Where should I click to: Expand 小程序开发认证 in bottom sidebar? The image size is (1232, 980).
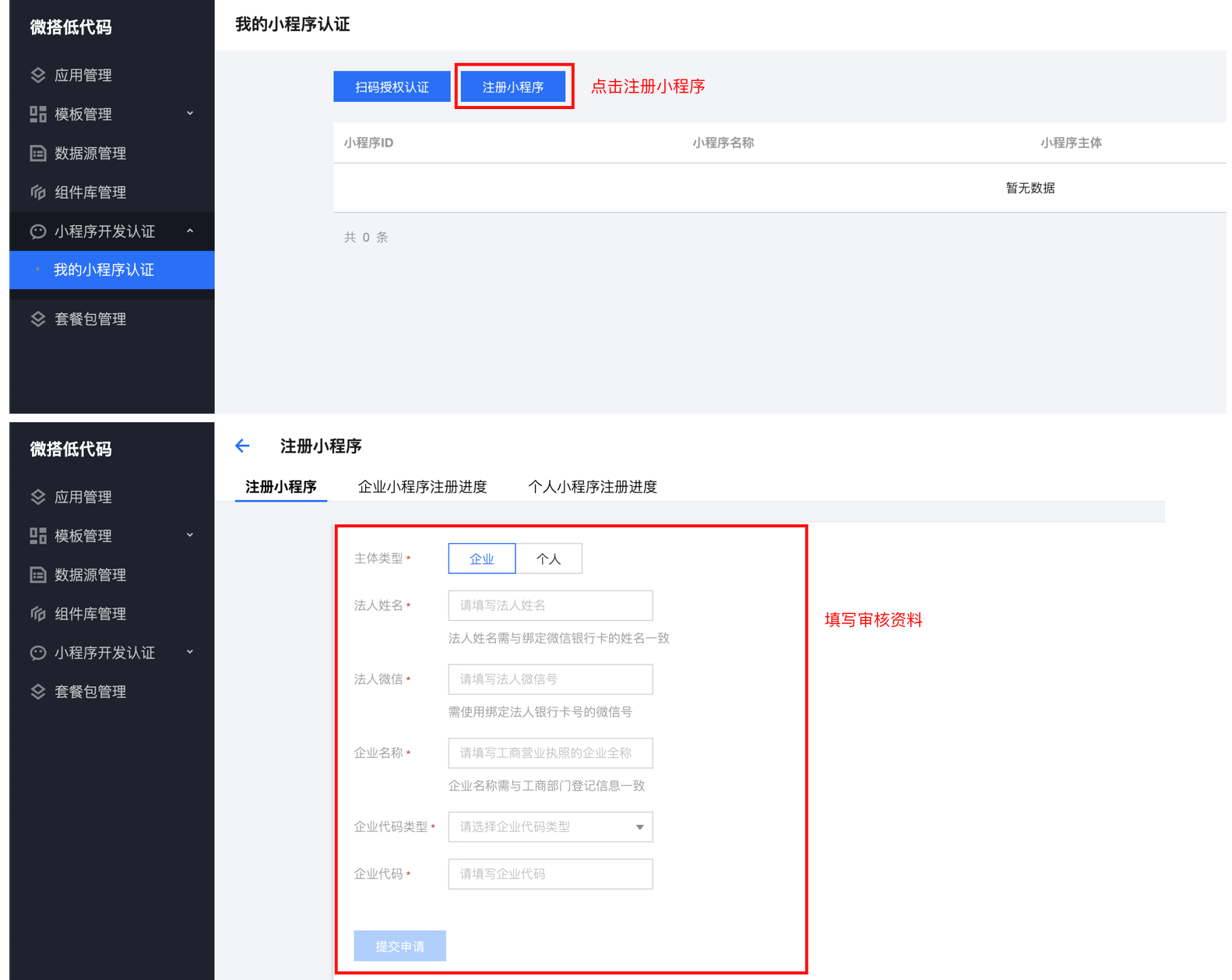190,652
